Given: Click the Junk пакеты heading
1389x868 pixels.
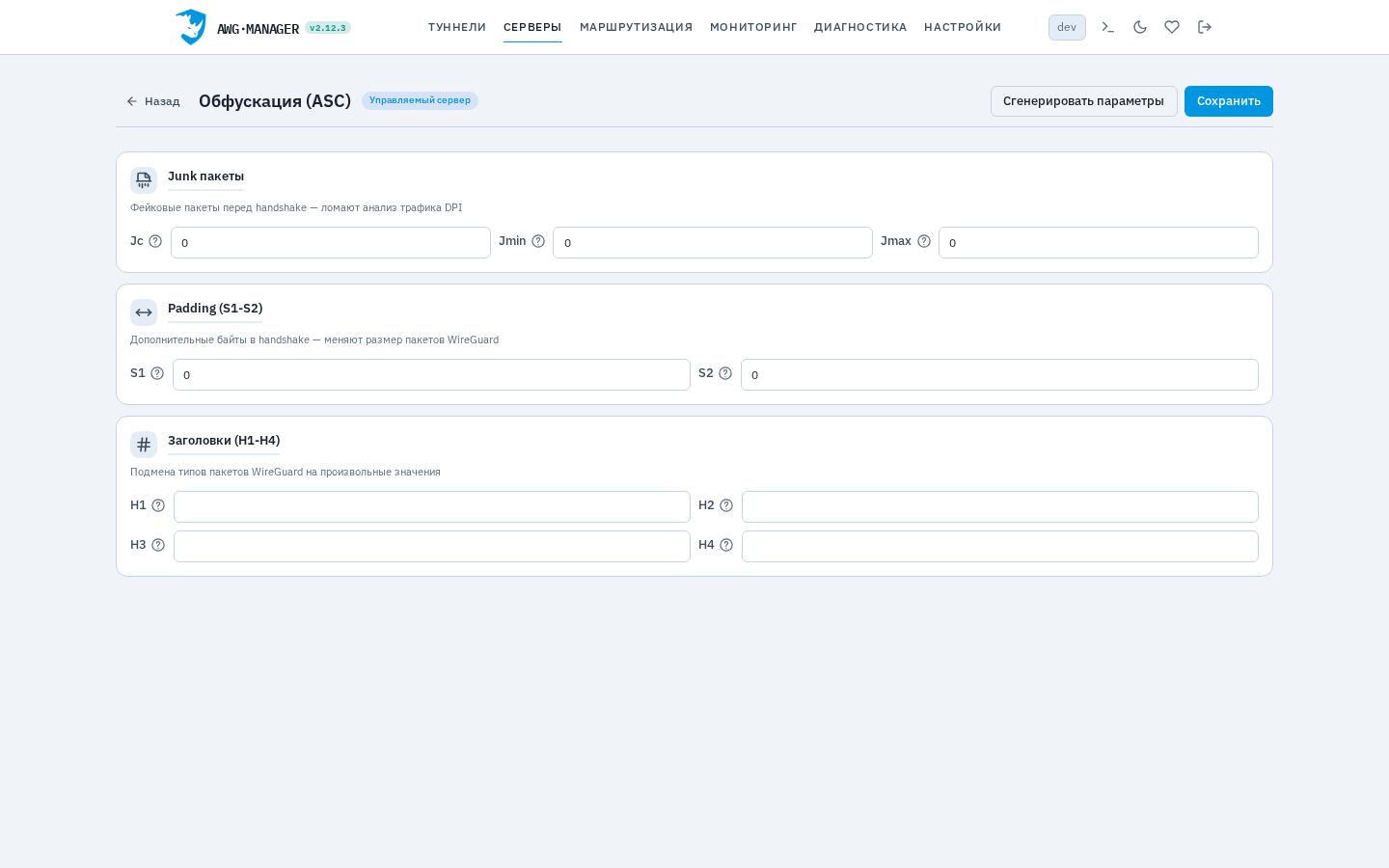Looking at the screenshot, I should pos(205,176).
